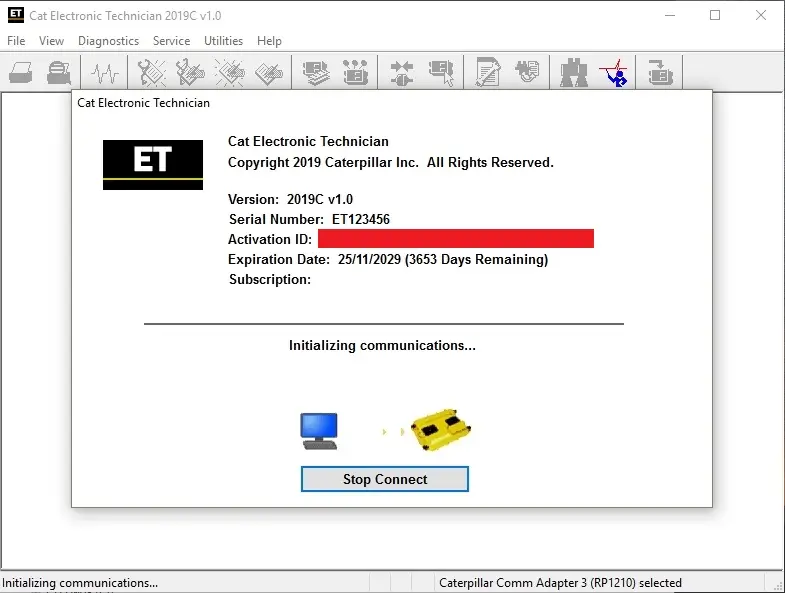
Task: Open the Help menu
Action: click(269, 41)
